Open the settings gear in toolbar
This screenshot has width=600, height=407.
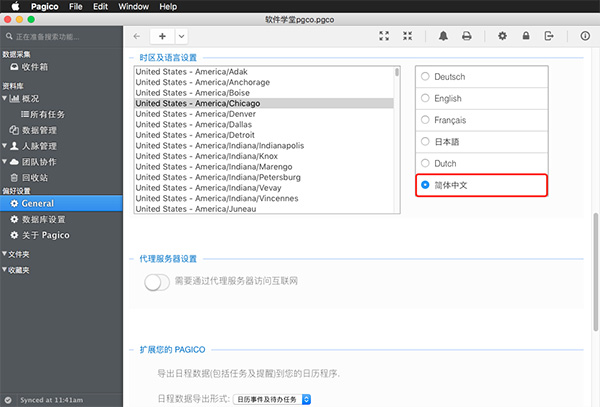(x=502, y=36)
